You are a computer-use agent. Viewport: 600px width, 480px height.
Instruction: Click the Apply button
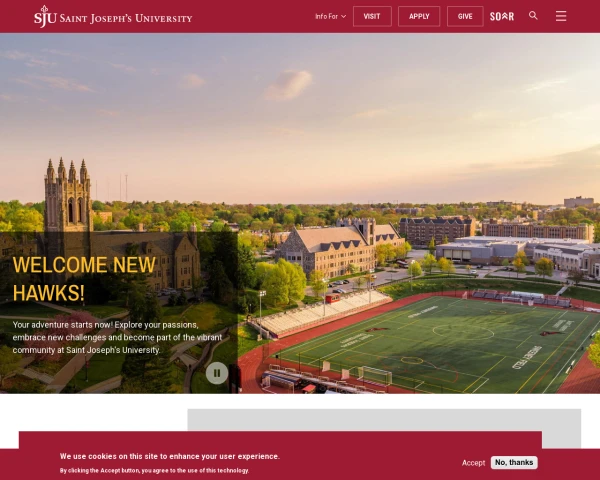(419, 16)
